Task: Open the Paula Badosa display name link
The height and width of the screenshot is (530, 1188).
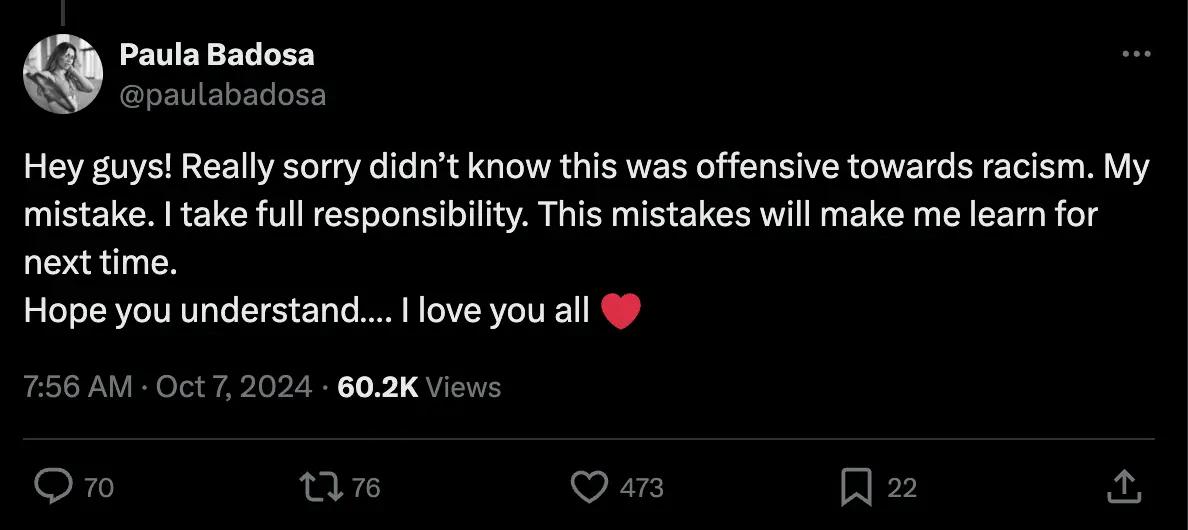Action: tap(217, 54)
